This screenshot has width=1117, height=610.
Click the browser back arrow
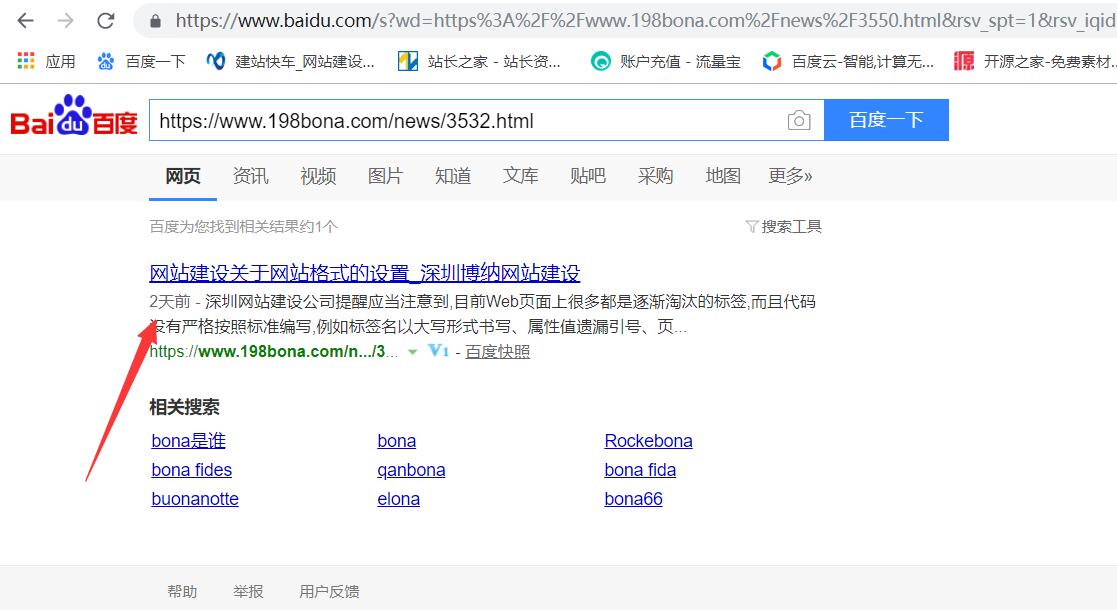[26, 21]
